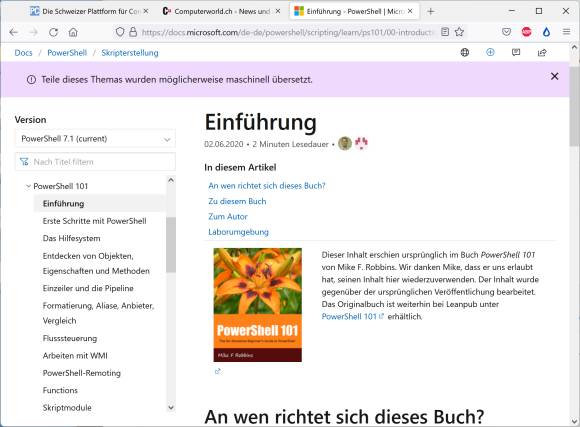Image resolution: width=580 pixels, height=427 pixels.
Task: Reload the page with the refresh icon
Action: point(54,32)
